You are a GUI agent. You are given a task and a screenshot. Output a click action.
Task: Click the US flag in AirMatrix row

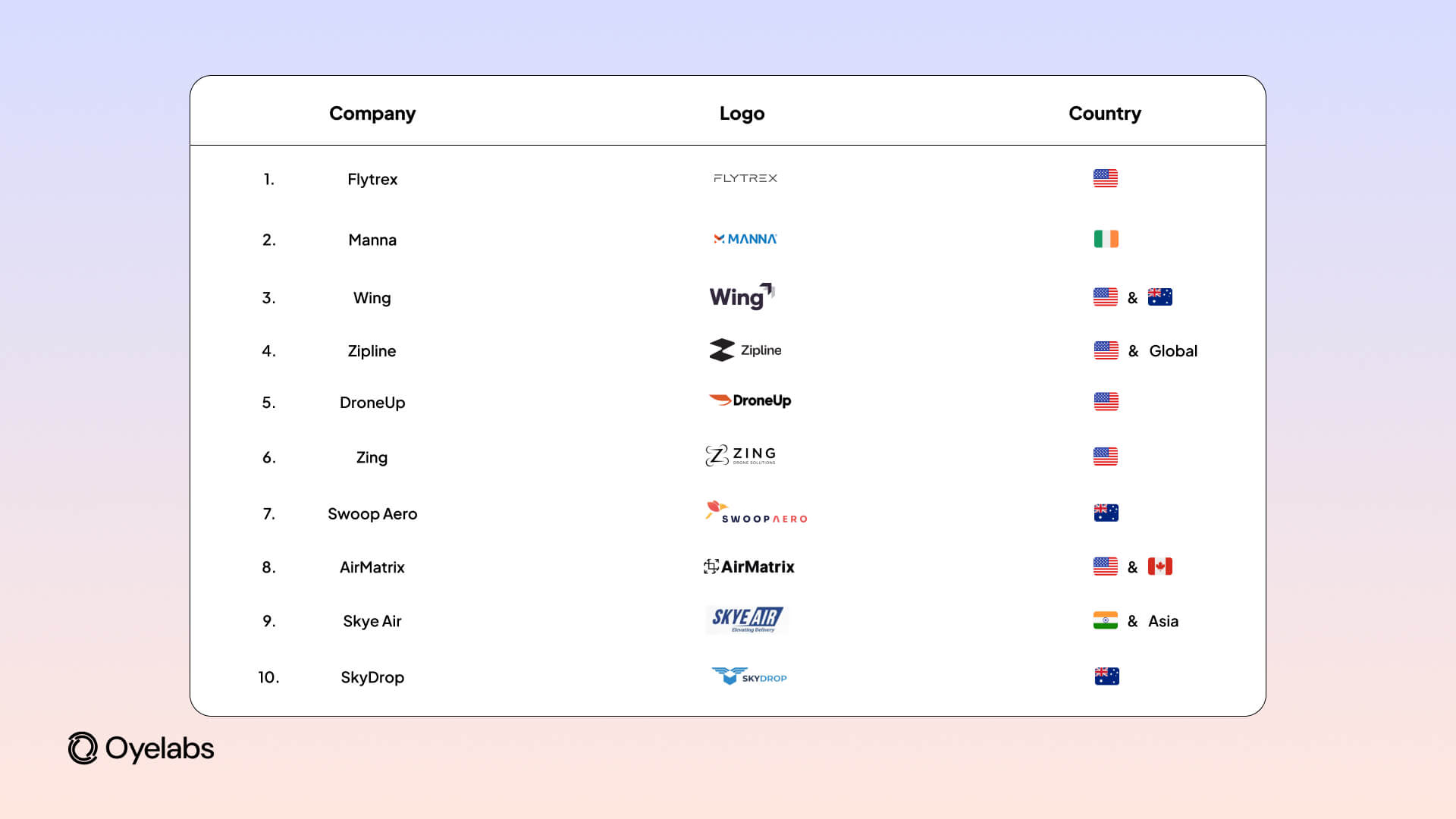tap(1106, 566)
